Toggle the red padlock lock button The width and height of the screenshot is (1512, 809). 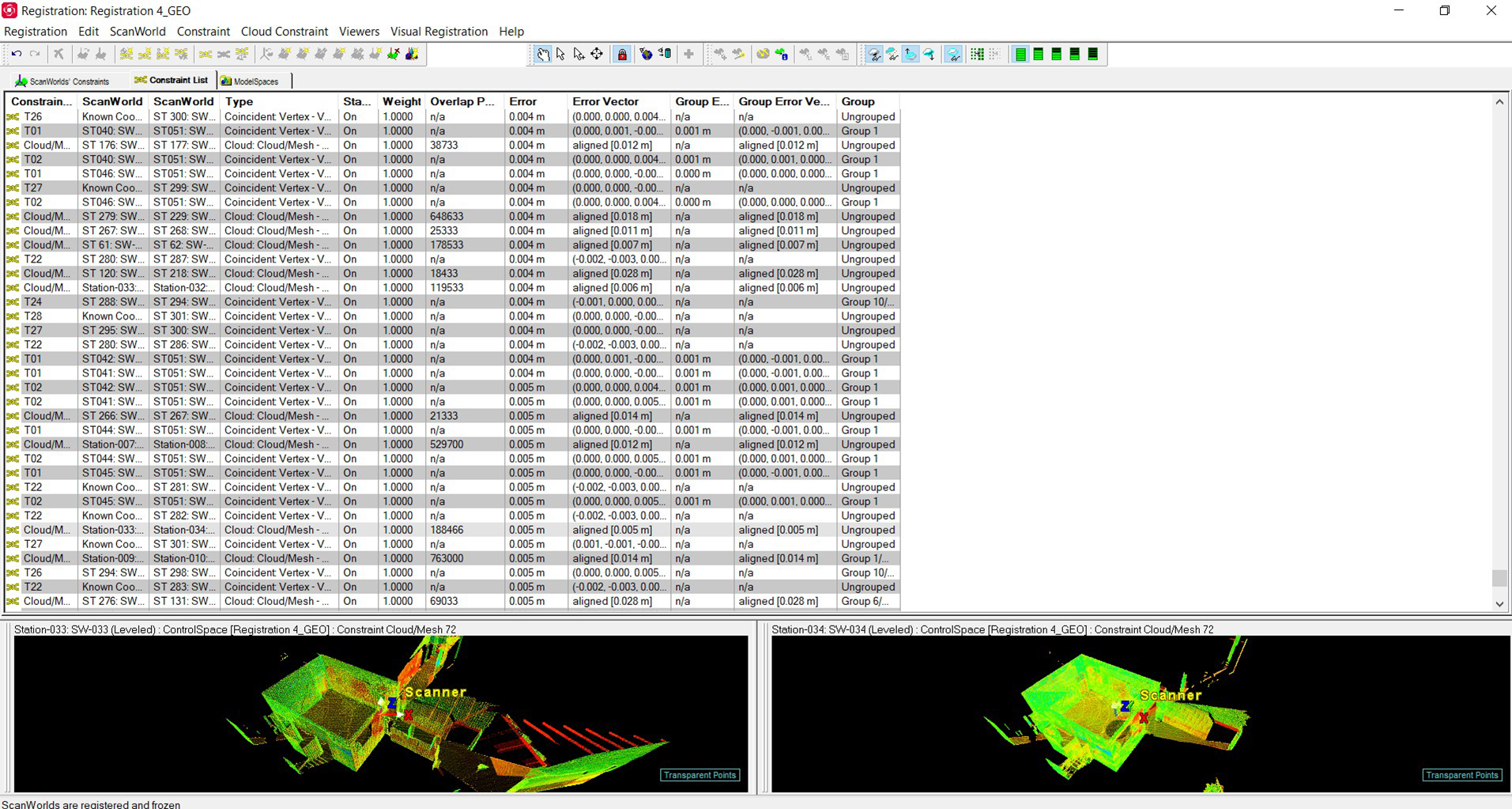(x=622, y=54)
